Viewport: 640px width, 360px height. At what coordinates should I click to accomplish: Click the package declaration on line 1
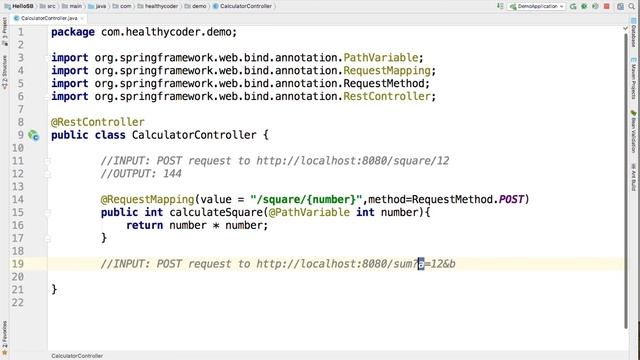click(x=144, y=32)
